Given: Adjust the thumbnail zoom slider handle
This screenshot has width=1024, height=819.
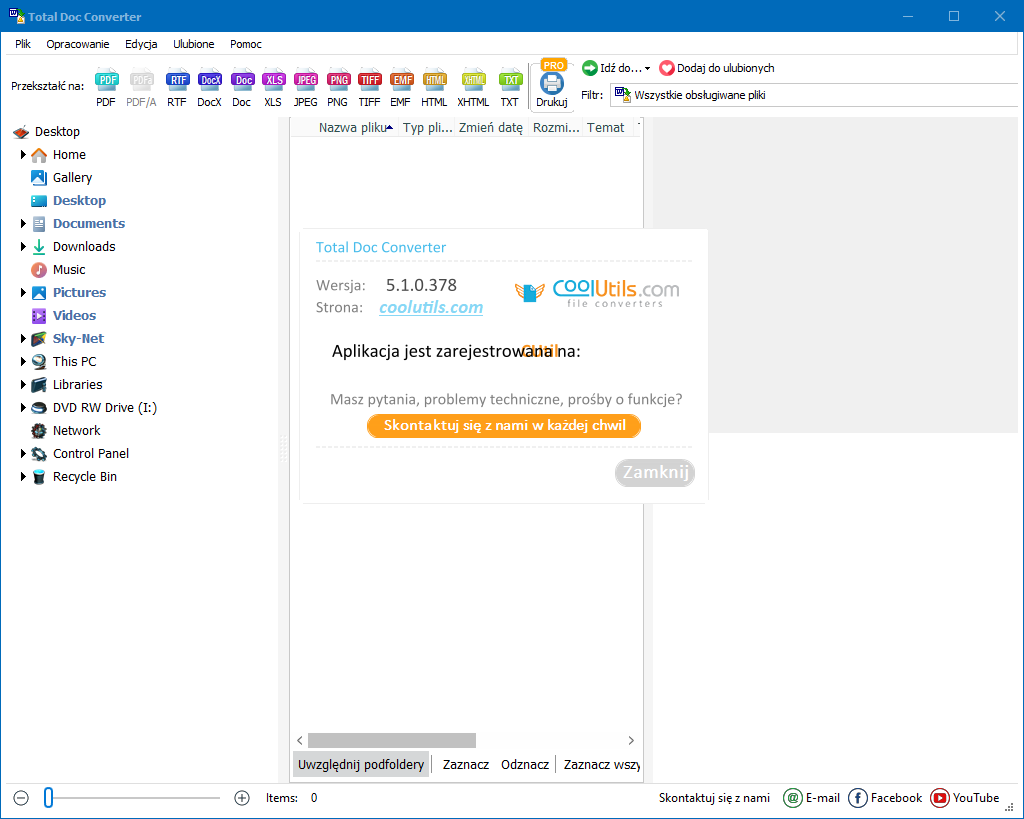Looking at the screenshot, I should (x=48, y=797).
